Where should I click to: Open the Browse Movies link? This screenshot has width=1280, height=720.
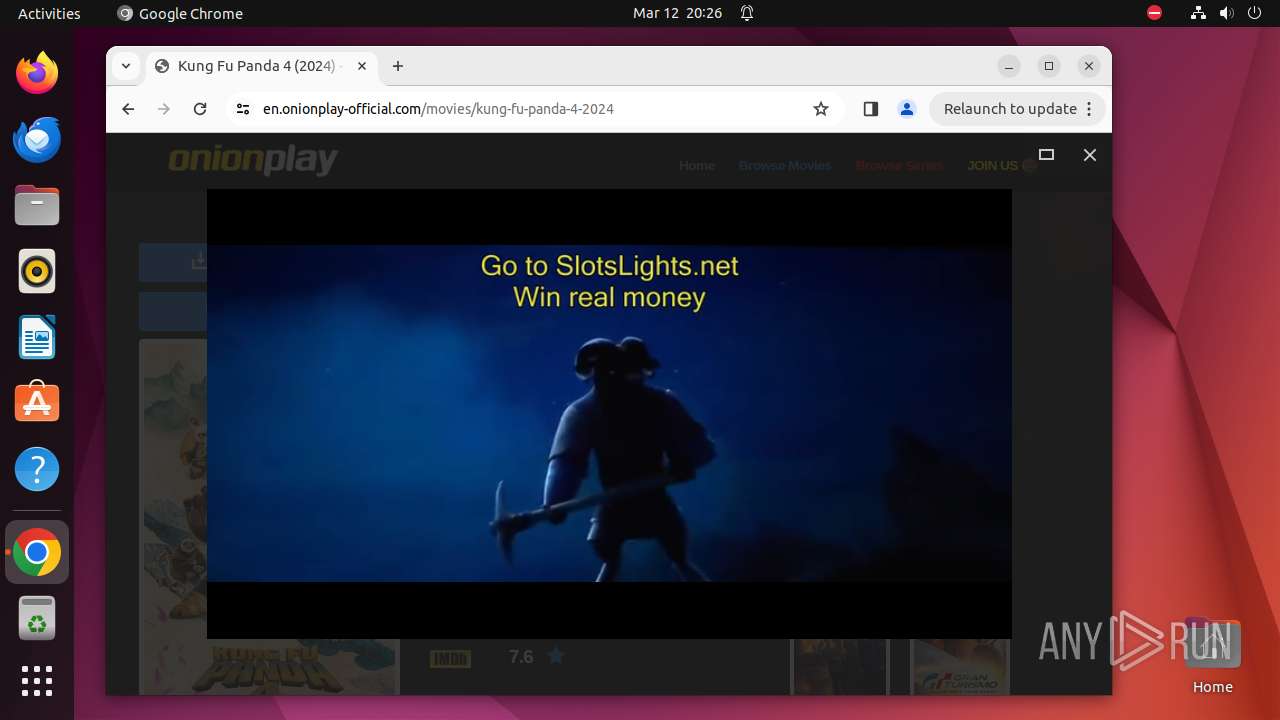(785, 166)
